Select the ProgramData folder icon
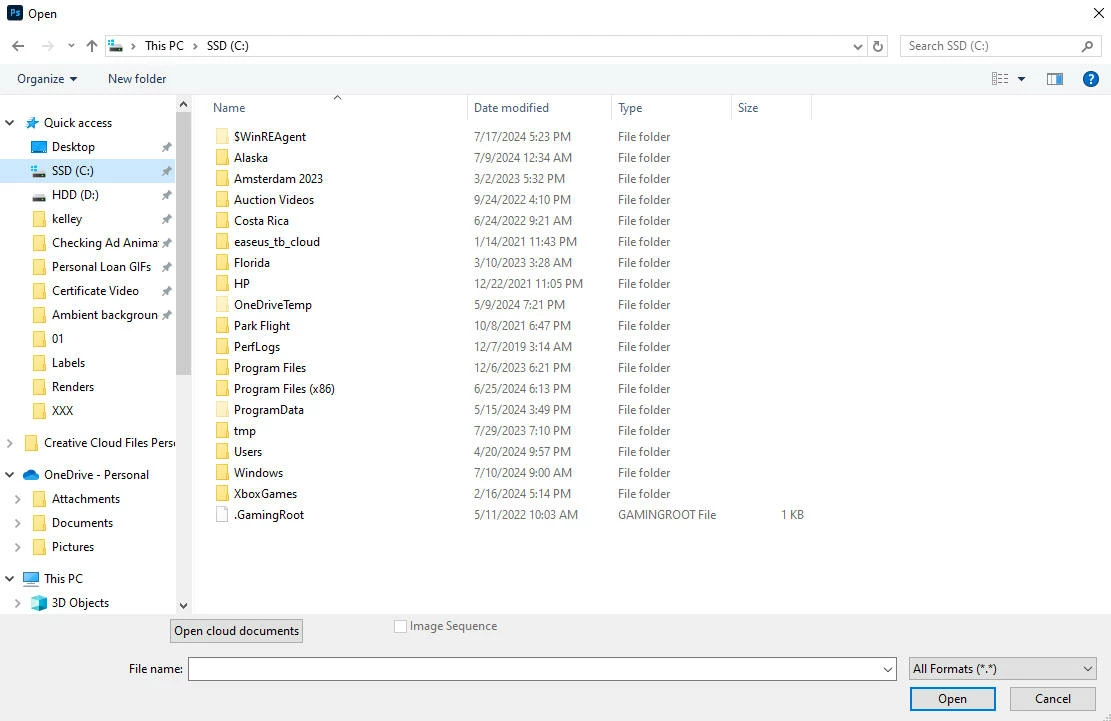This screenshot has height=721, width=1111. [x=222, y=409]
